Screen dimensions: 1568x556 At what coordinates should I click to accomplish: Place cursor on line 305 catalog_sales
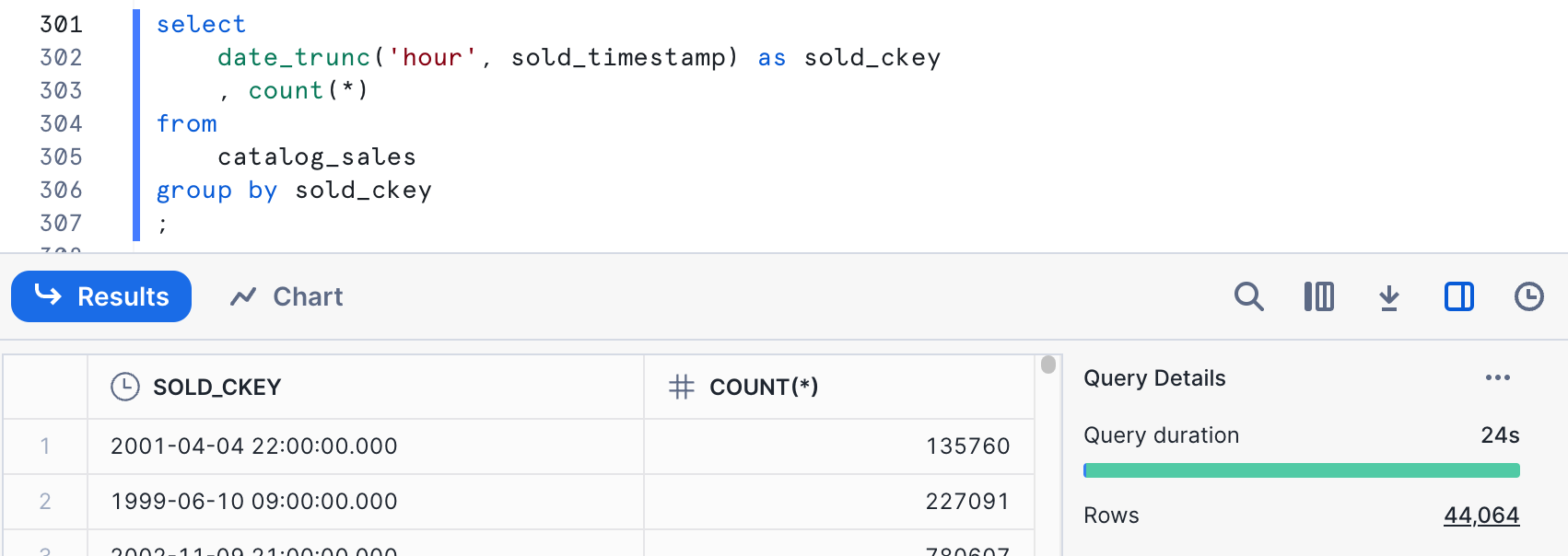pyautogui.click(x=316, y=157)
